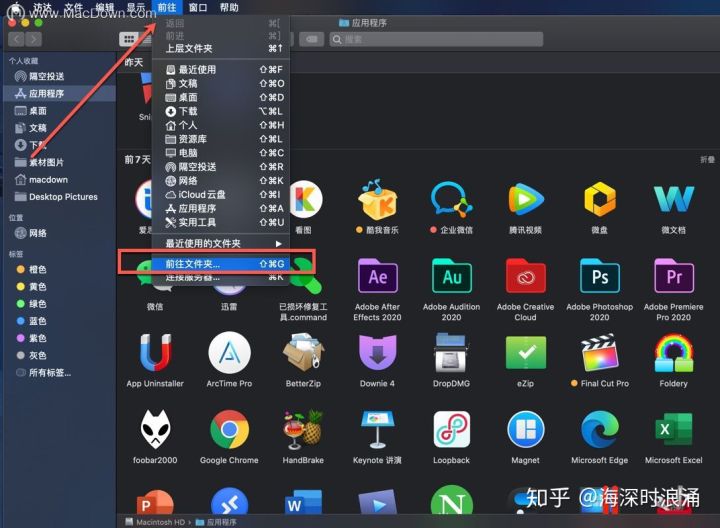Screen dimensions: 720x528
Task: Go forward with toolbar forward arrow
Action: pyautogui.click(x=34, y=39)
